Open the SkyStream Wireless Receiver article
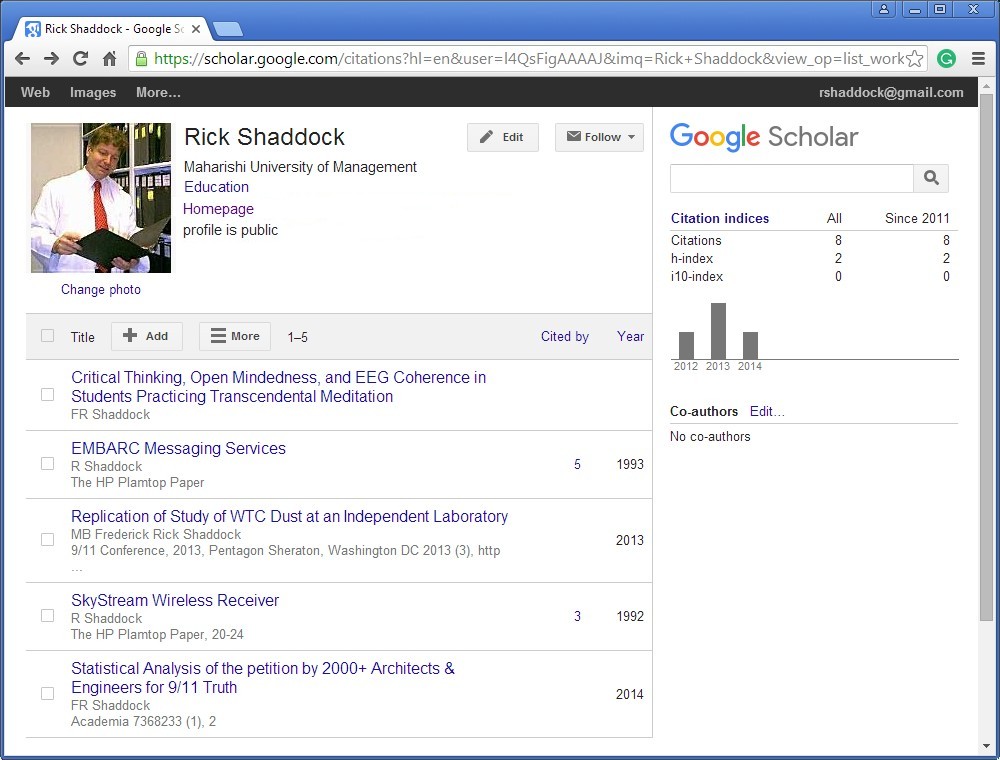 click(175, 600)
